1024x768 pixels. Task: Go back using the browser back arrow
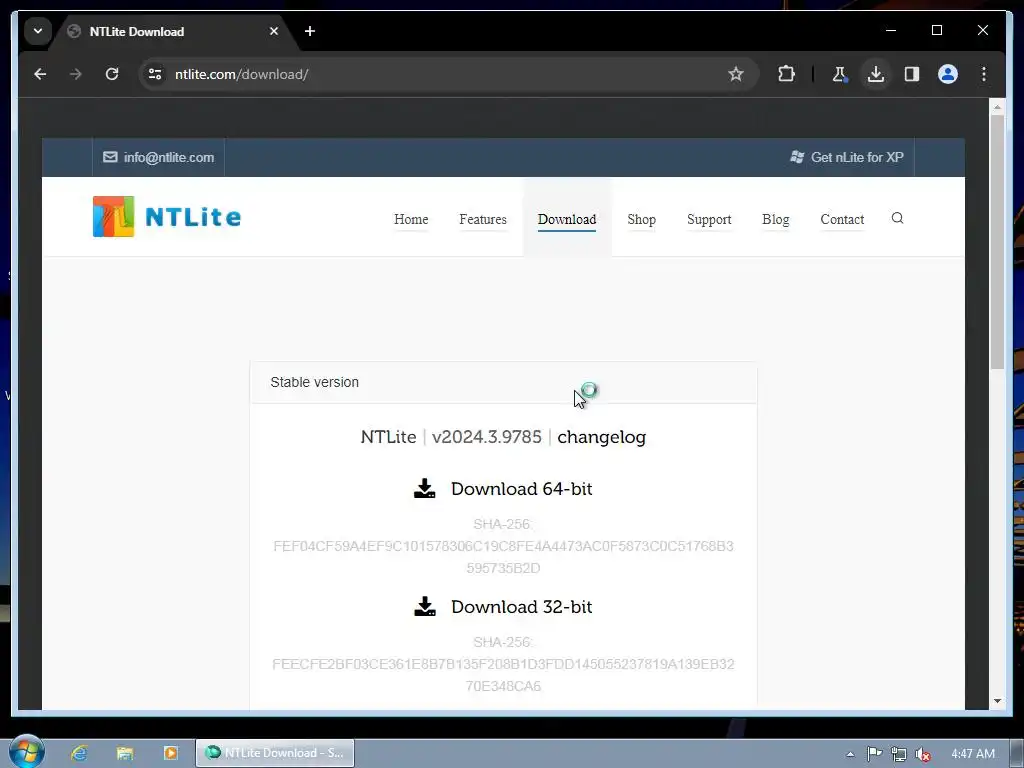(x=40, y=74)
